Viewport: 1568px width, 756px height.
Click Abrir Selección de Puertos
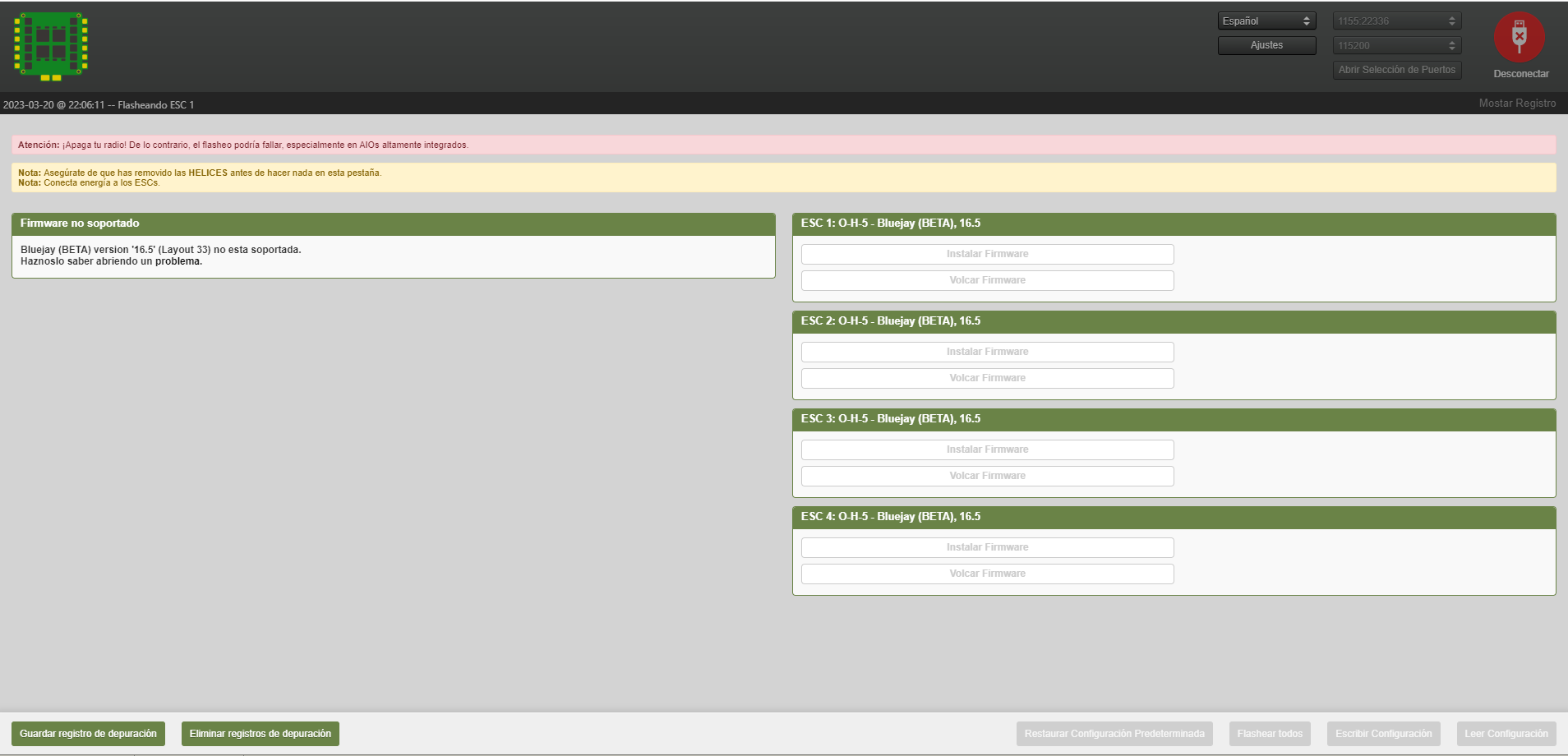1396,70
